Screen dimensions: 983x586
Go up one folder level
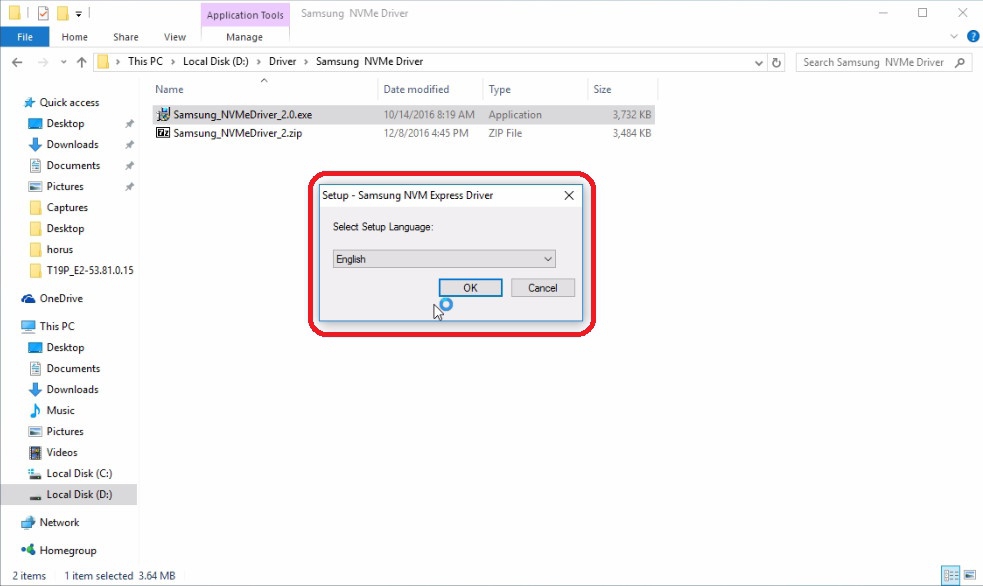tap(81, 62)
